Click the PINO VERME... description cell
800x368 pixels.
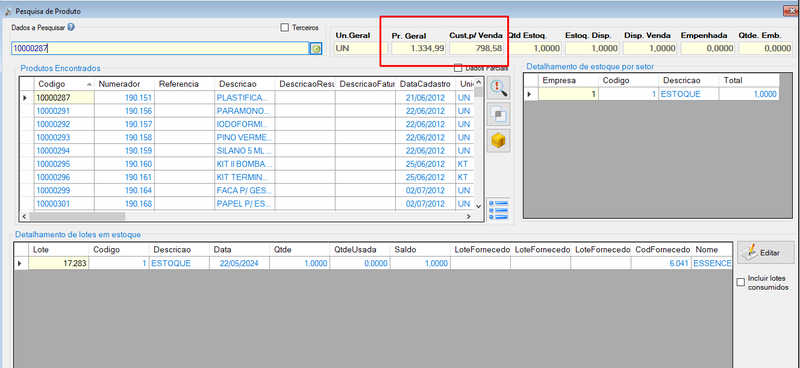pyautogui.click(x=244, y=137)
